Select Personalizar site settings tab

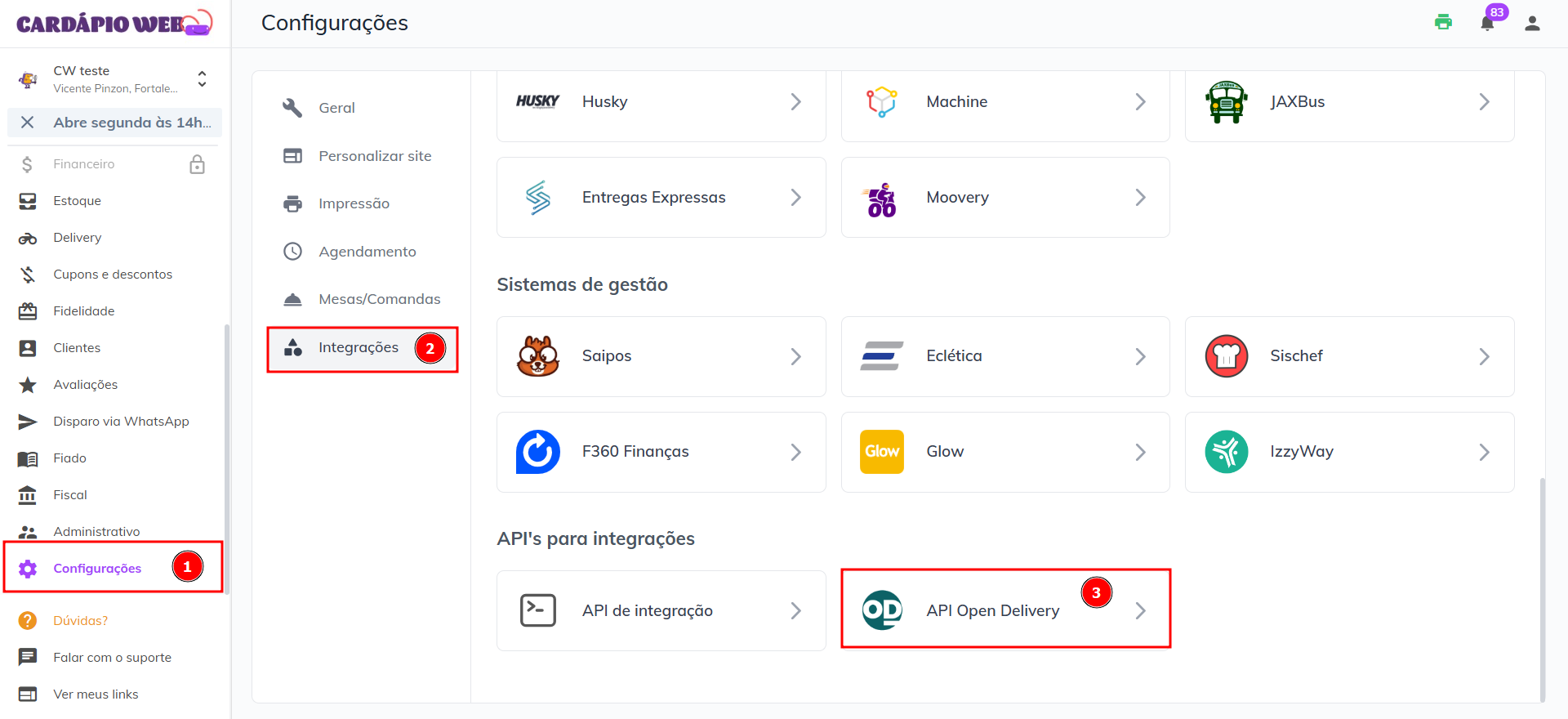375,156
